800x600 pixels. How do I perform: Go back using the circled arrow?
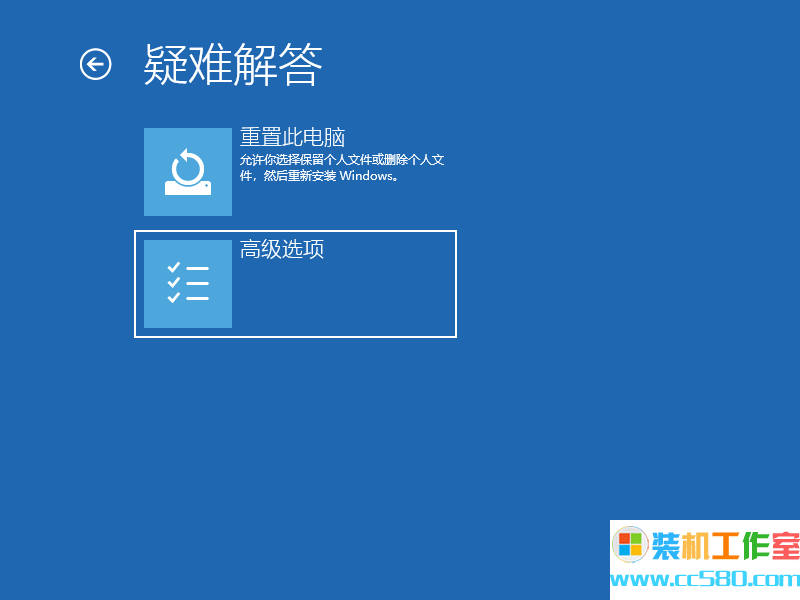pyautogui.click(x=95, y=64)
